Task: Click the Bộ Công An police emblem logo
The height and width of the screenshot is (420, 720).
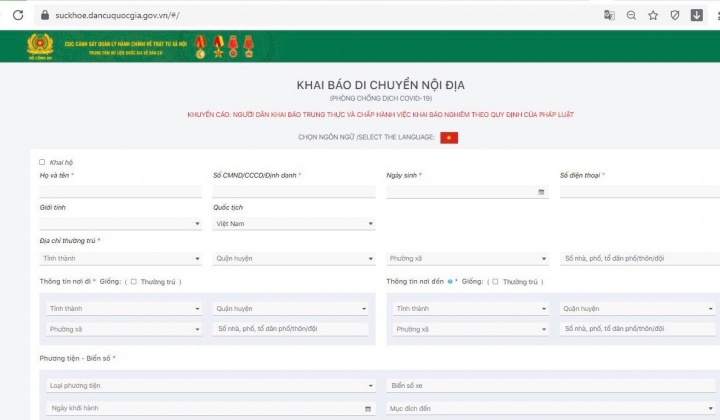Action: pos(40,46)
